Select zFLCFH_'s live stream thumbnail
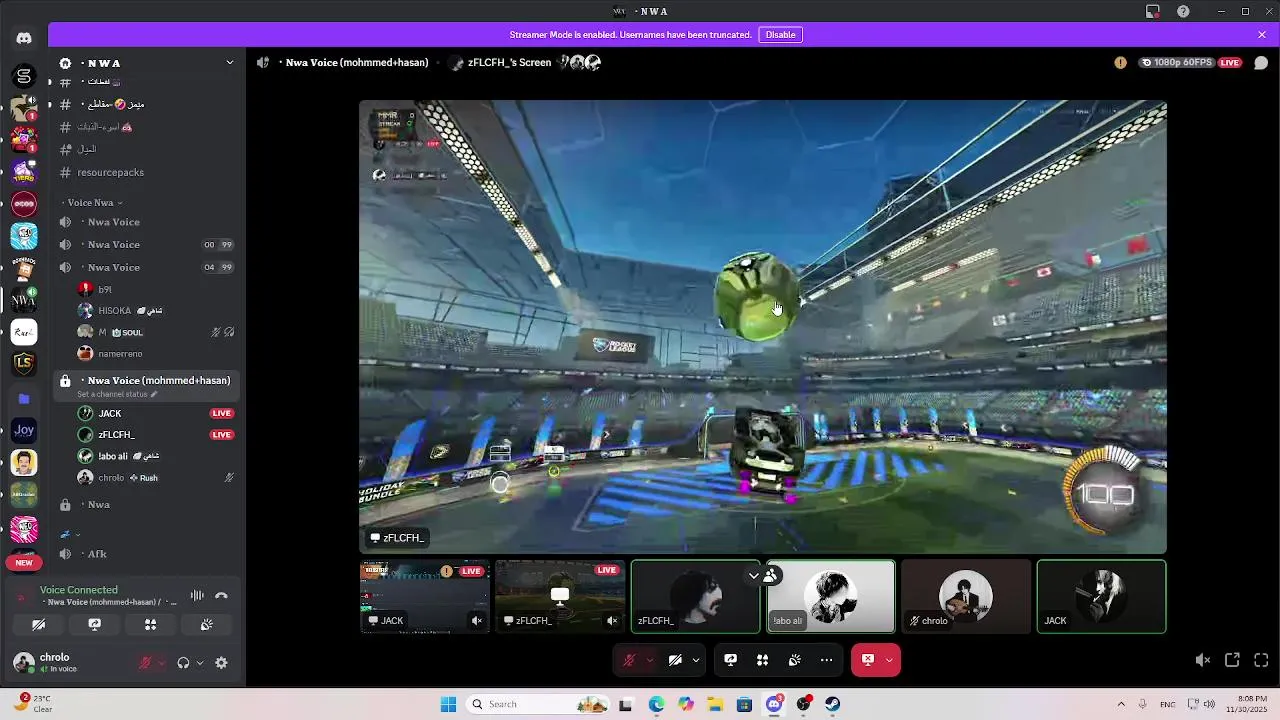Screen dimensions: 1280x720 click(560, 597)
